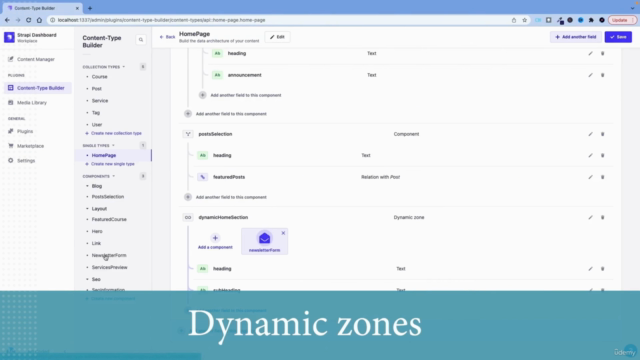640x360 pixels.
Task: Collapse the Single Types section
Action: tap(98, 145)
